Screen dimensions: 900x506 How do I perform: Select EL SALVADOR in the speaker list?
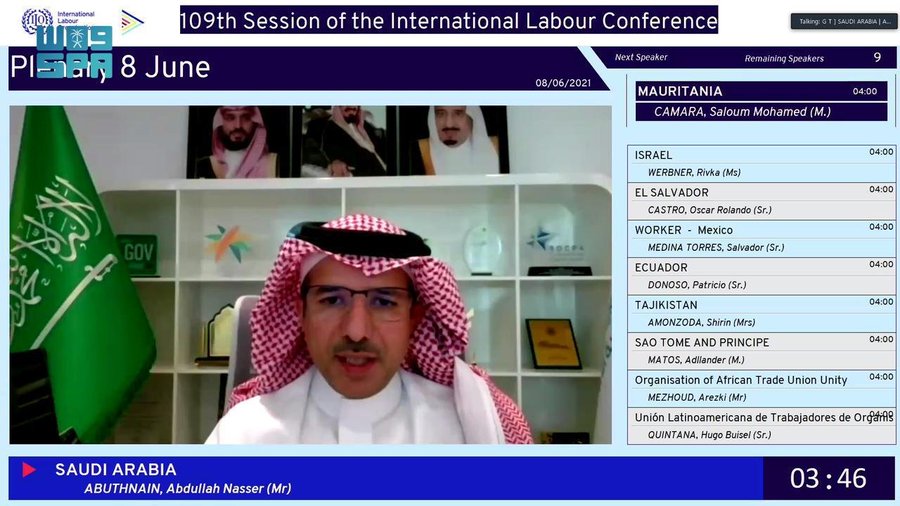tap(672, 193)
